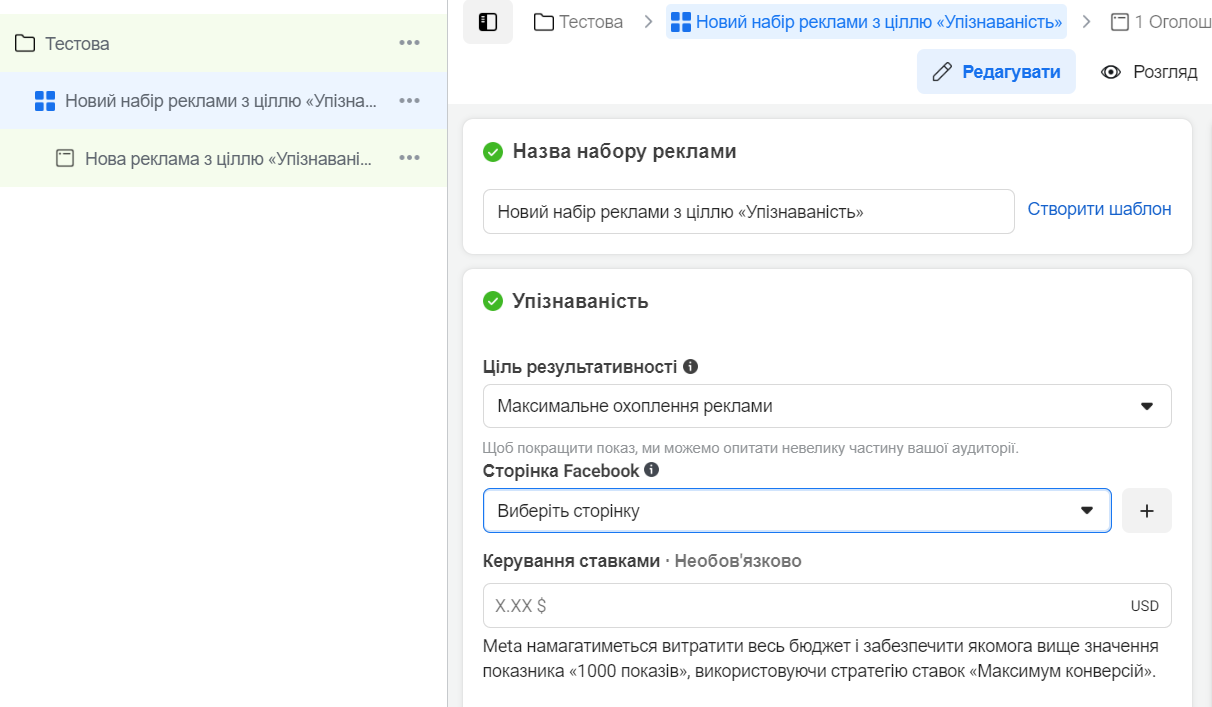This screenshot has height=707, width=1212.
Task: Open options menu for Тестова campaign
Action: [x=409, y=43]
